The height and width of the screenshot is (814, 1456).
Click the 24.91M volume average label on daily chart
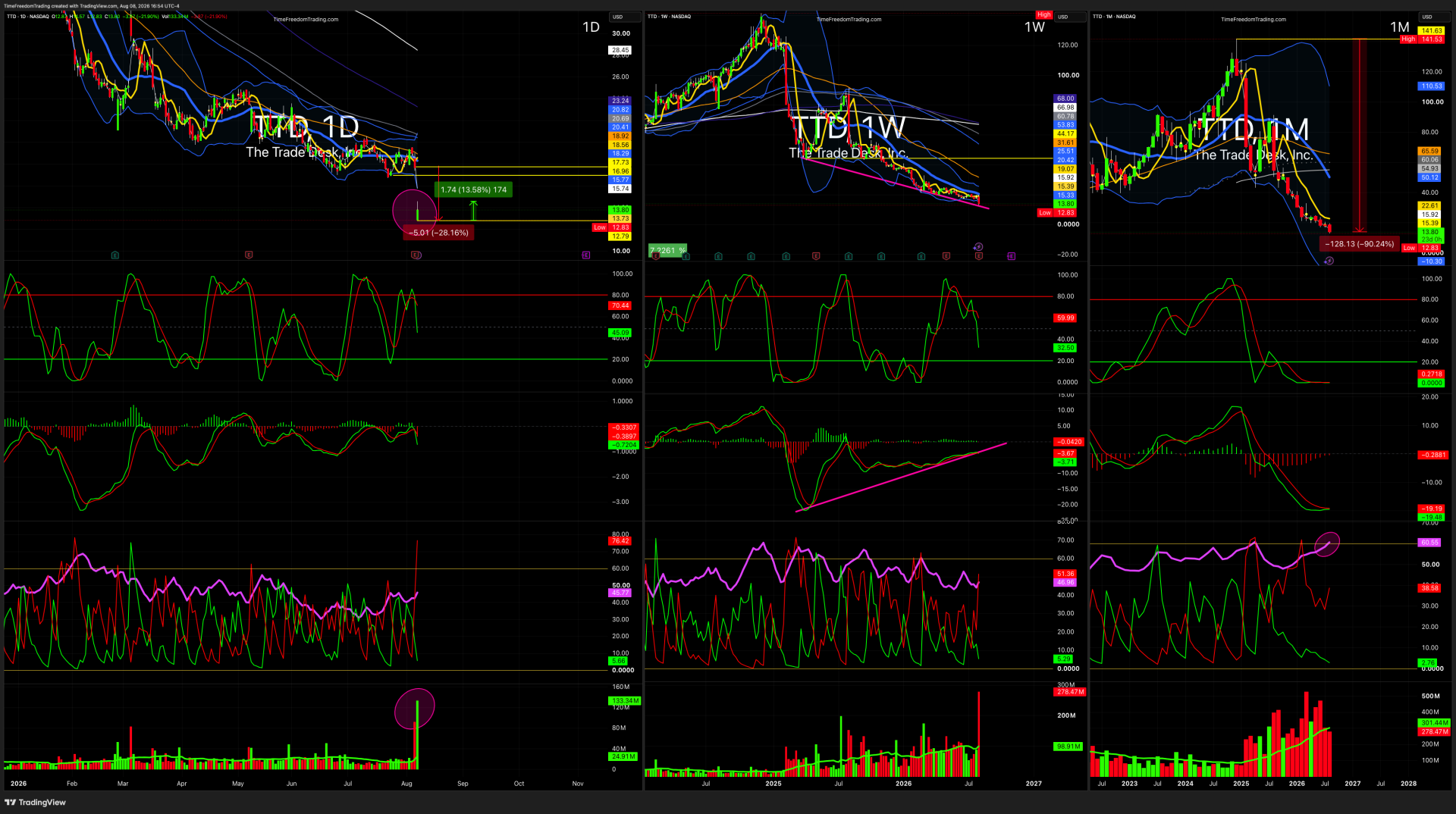coord(623,756)
